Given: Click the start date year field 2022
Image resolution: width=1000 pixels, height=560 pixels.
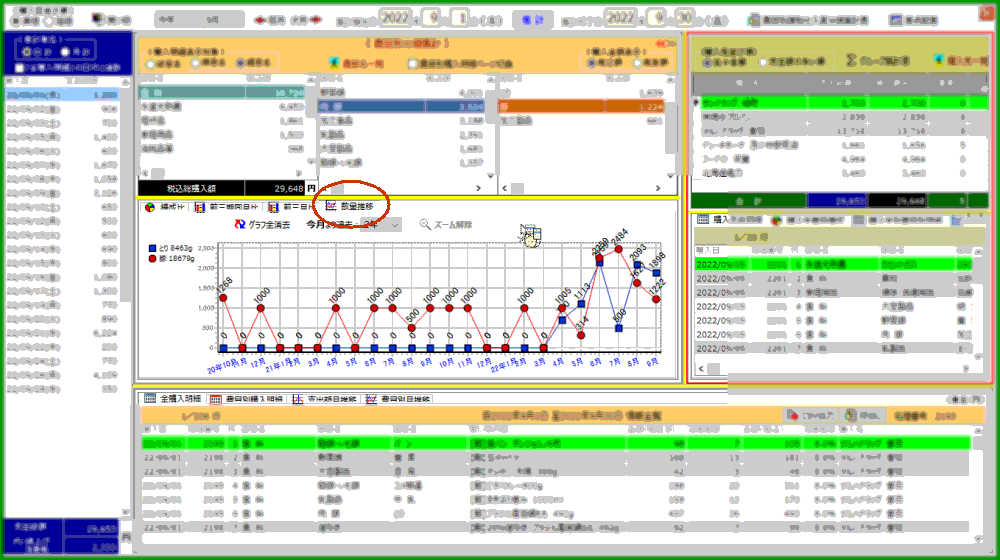Looking at the screenshot, I should [395, 18].
